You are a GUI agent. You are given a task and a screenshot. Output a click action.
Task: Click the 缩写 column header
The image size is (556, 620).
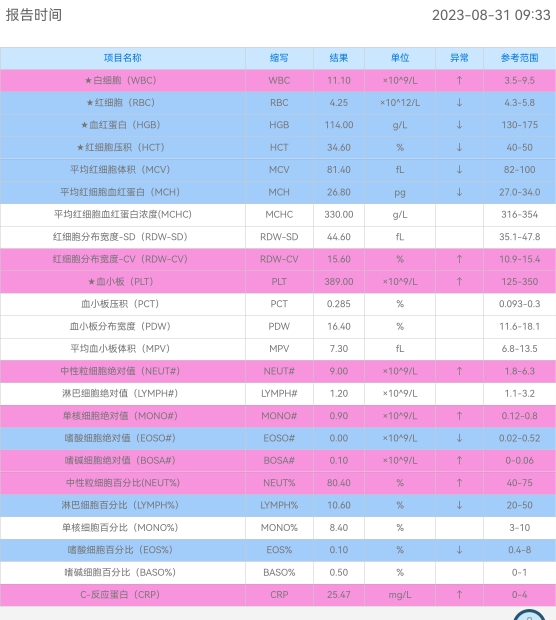tap(279, 58)
